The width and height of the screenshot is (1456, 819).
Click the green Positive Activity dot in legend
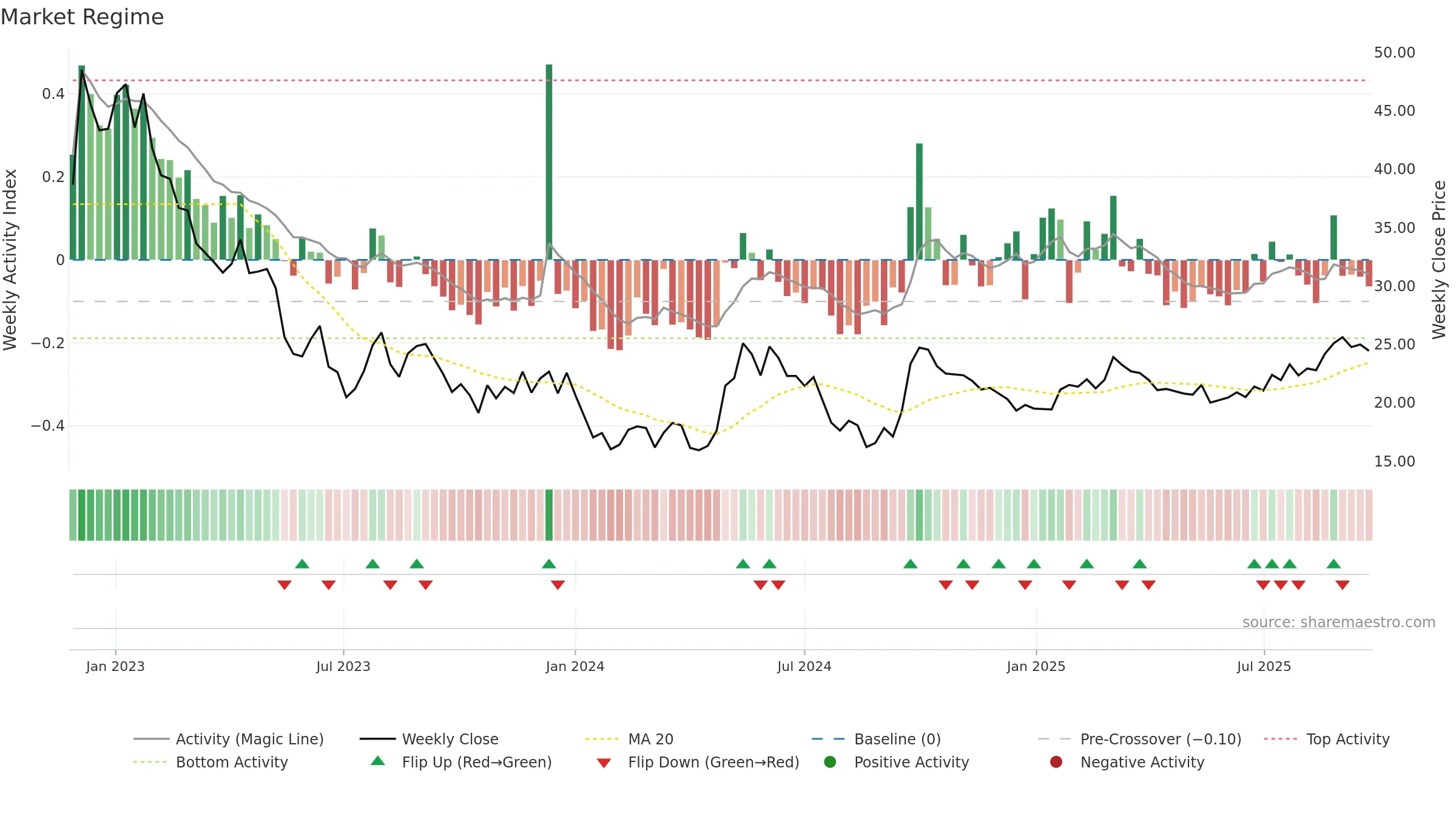tap(830, 762)
